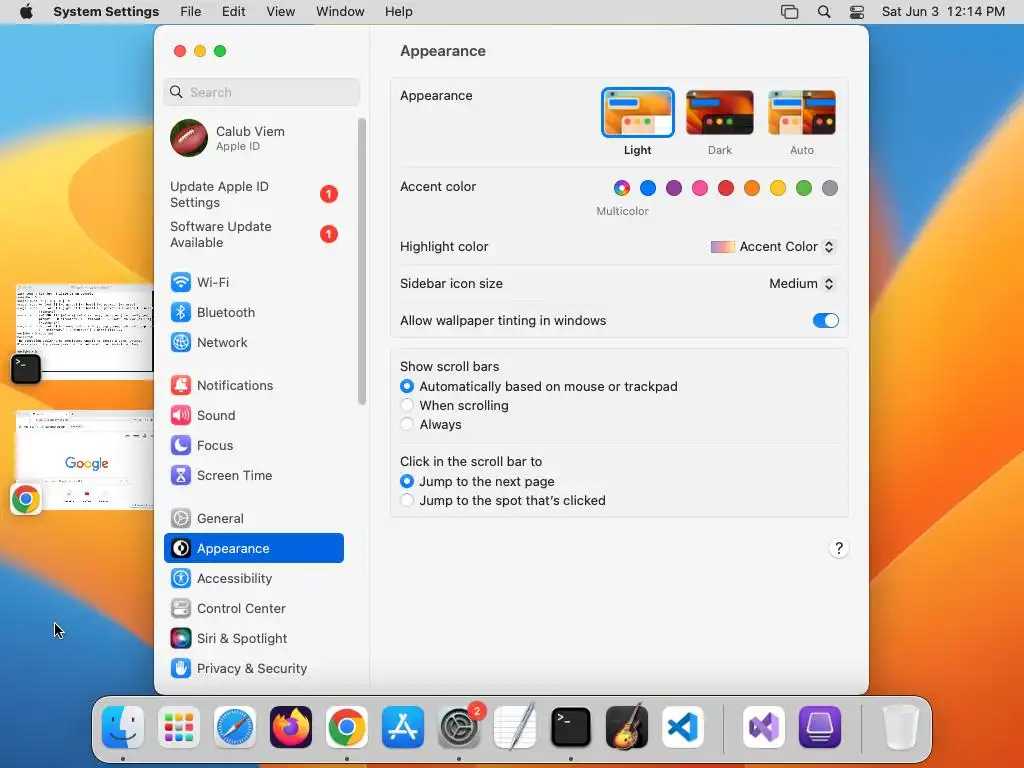Open the Apple menu
This screenshot has width=1024, height=768.
(x=26, y=12)
